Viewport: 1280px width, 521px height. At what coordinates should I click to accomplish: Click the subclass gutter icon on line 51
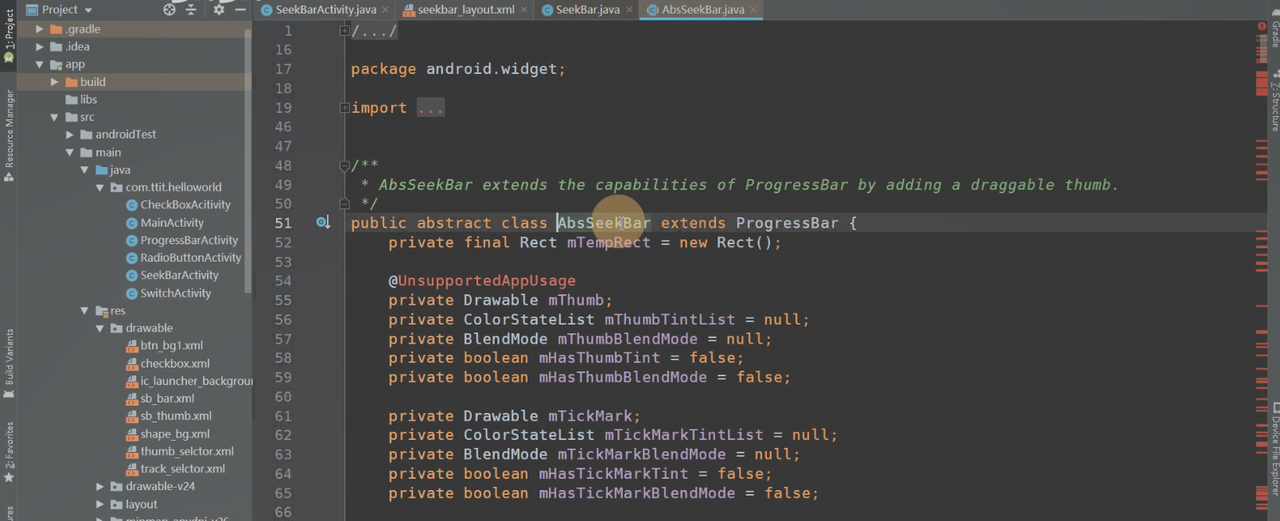(323, 223)
